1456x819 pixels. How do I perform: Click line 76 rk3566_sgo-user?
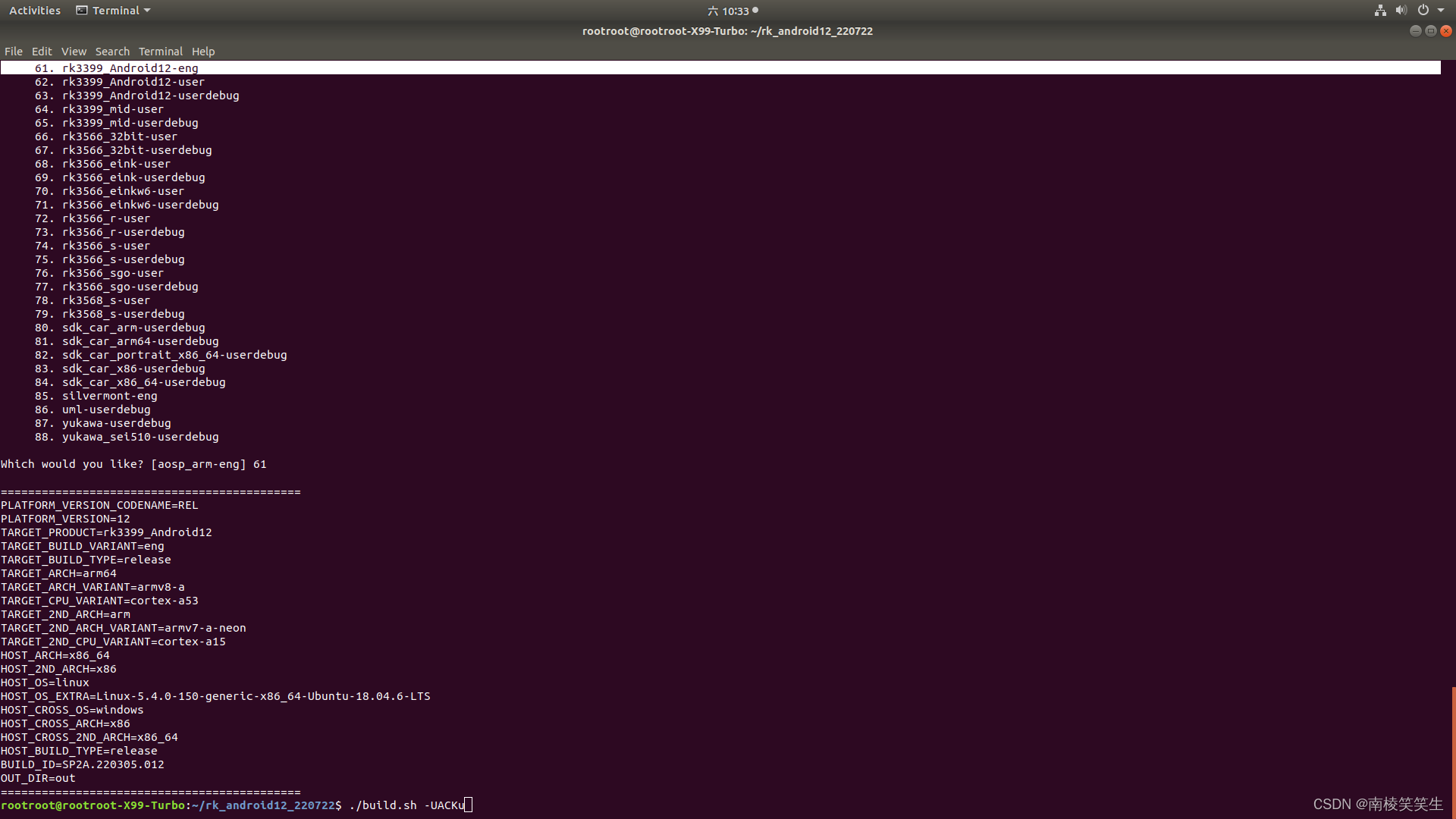99,273
